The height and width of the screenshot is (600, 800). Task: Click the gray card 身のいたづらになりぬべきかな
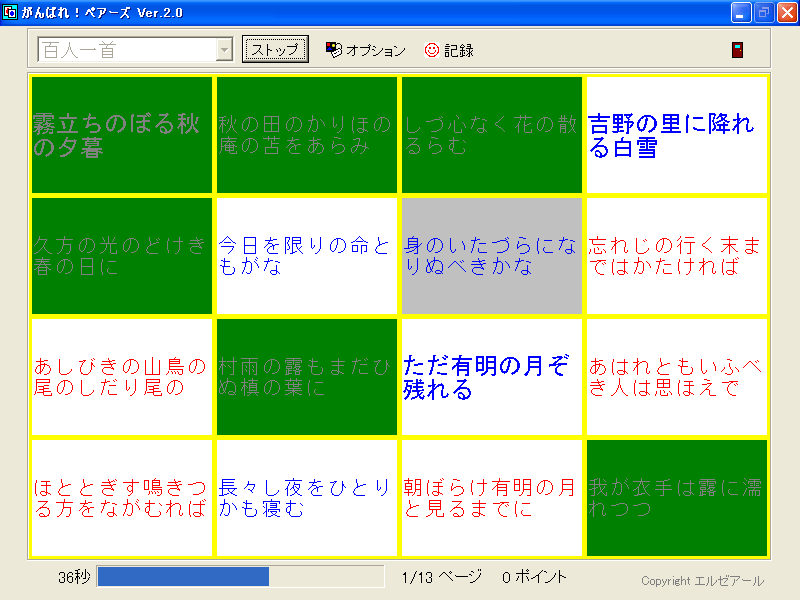tap(491, 256)
